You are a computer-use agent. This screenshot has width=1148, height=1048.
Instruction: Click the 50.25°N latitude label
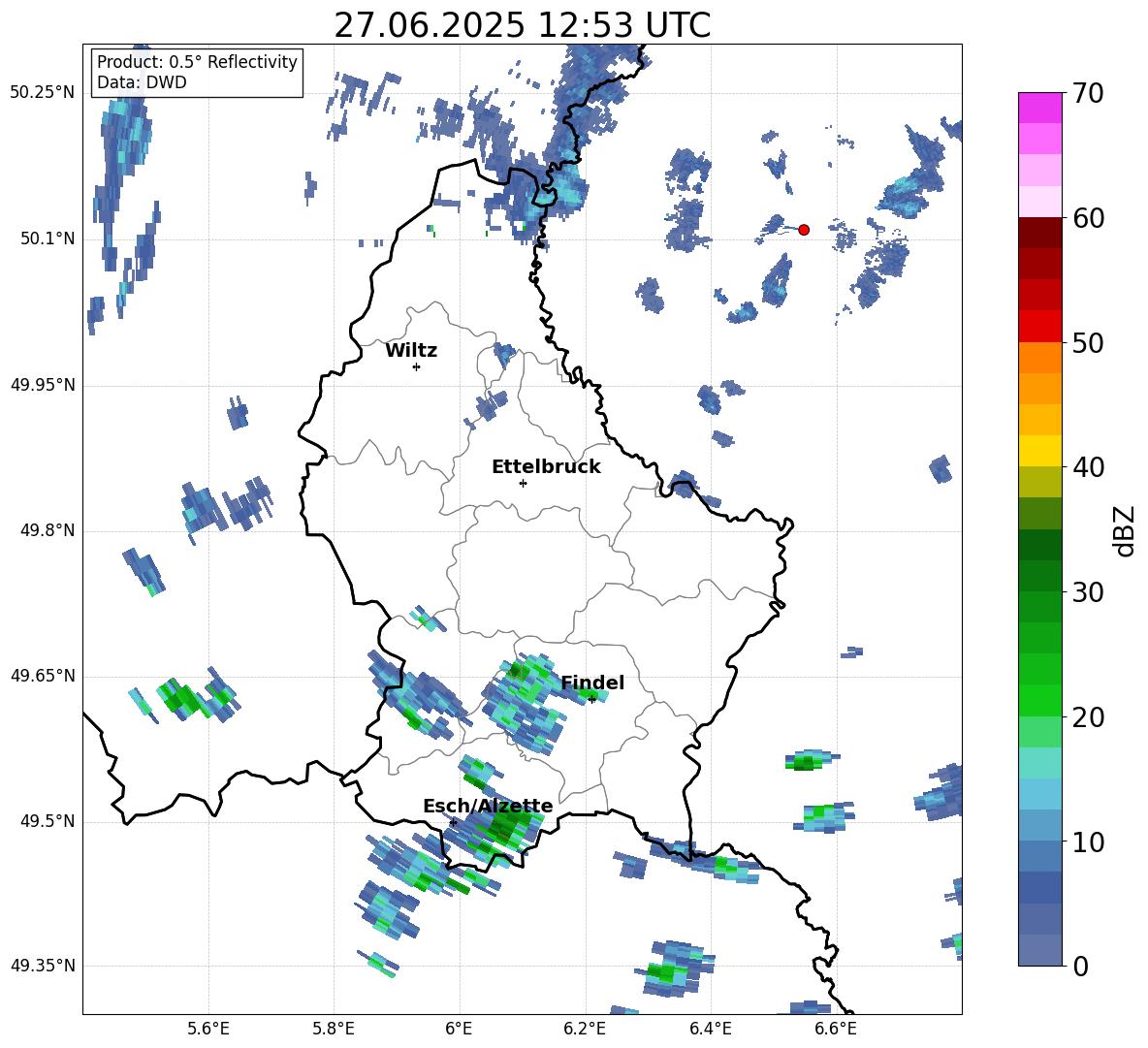(43, 93)
